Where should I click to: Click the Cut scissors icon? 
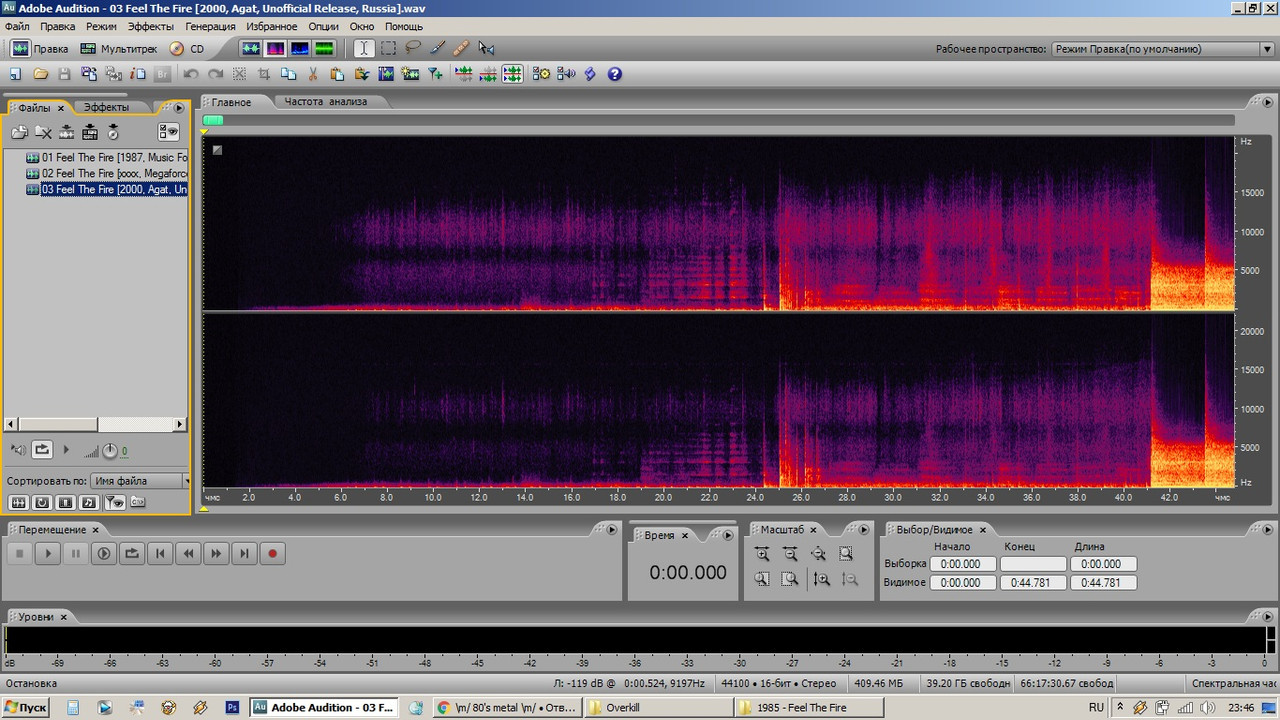point(313,74)
